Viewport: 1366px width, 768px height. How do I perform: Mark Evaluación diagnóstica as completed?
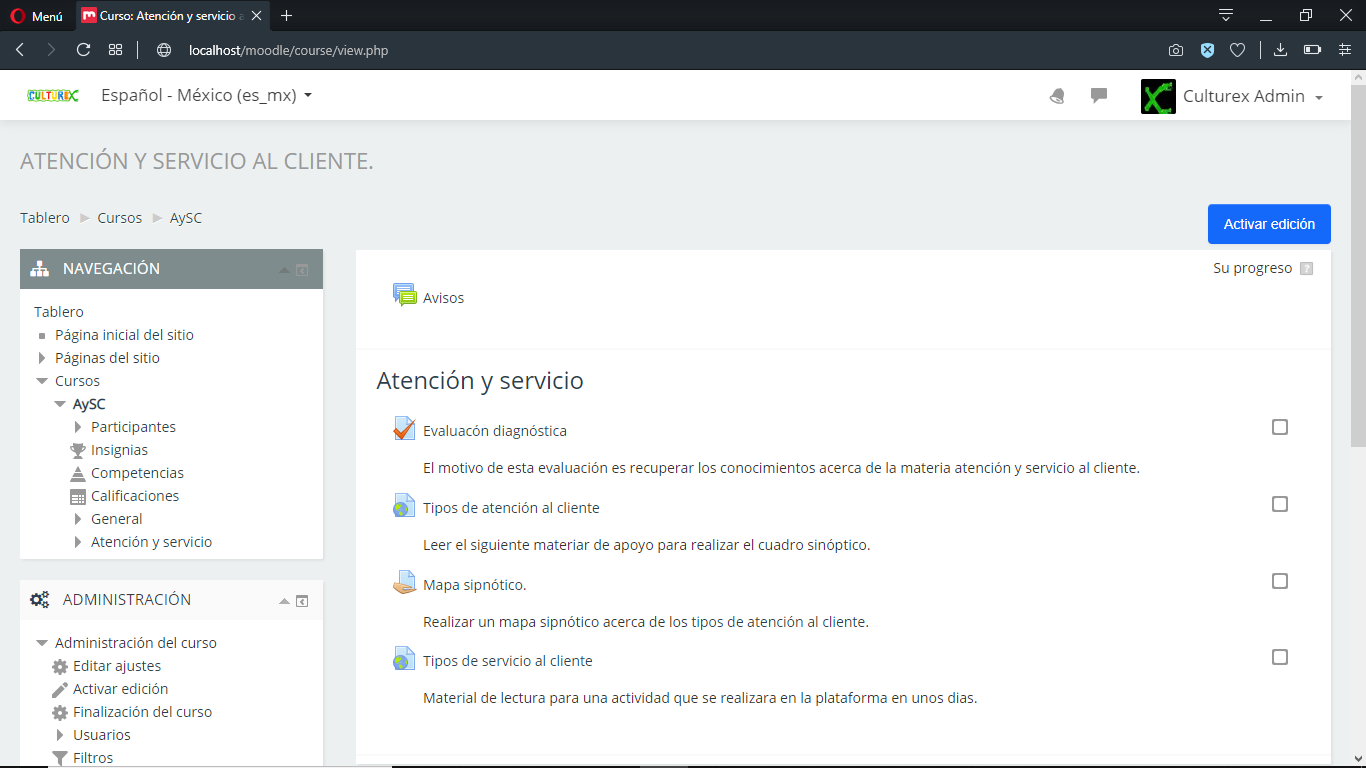1280,428
